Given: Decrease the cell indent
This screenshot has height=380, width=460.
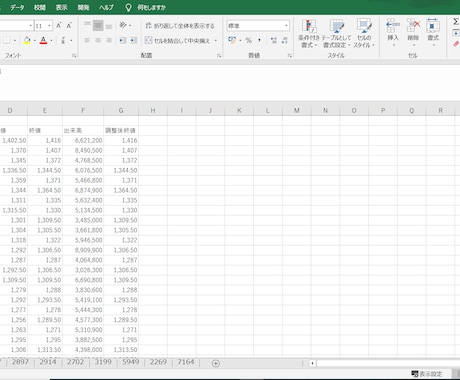Looking at the screenshot, I should [123, 41].
